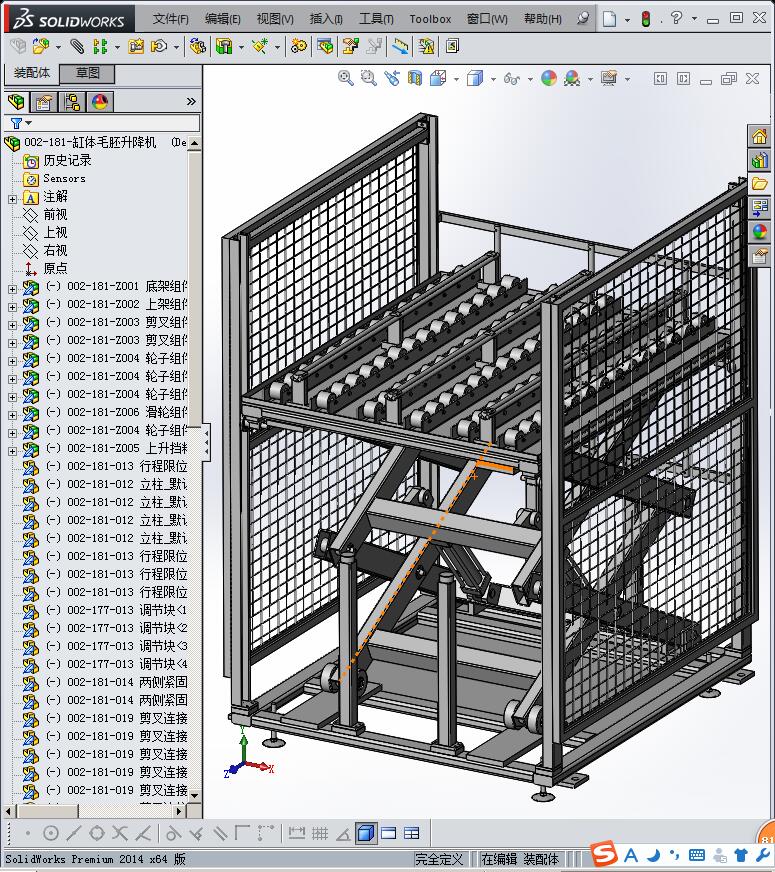The height and width of the screenshot is (872, 775).
Task: Click the Sensors tree item
Action: [x=64, y=179]
